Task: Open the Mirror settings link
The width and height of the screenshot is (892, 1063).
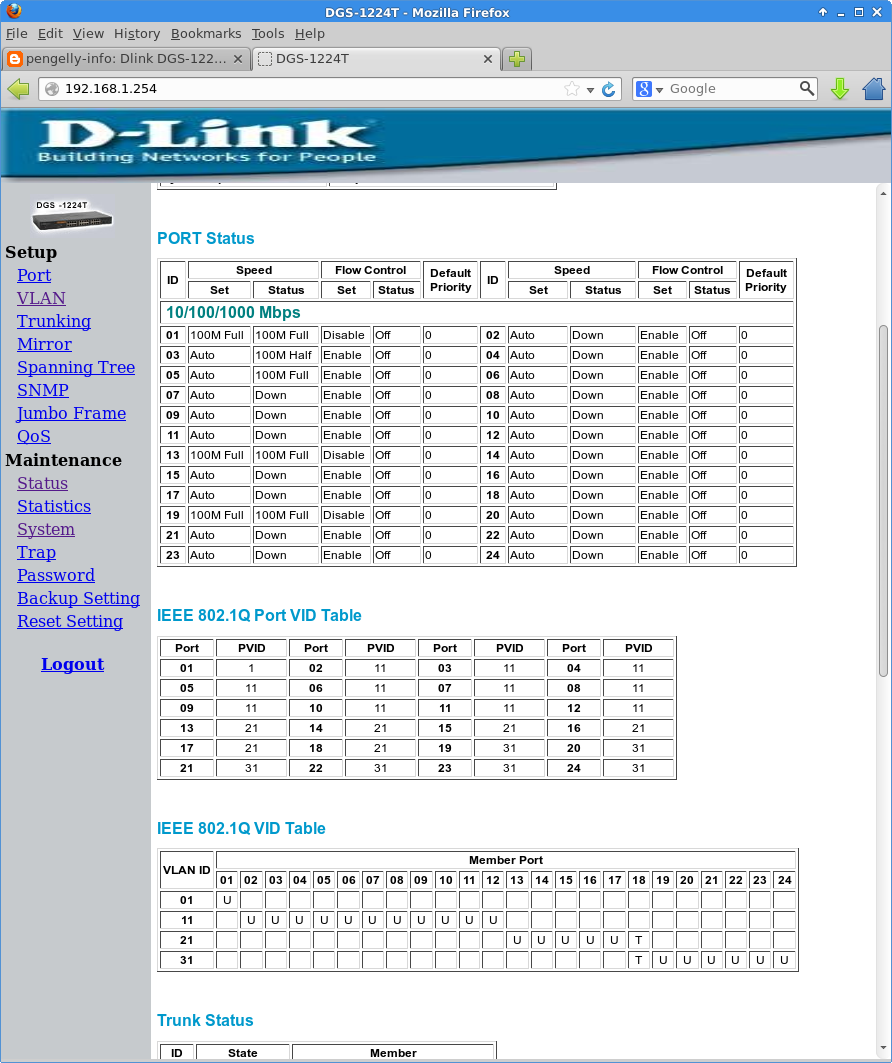Action: (x=44, y=344)
